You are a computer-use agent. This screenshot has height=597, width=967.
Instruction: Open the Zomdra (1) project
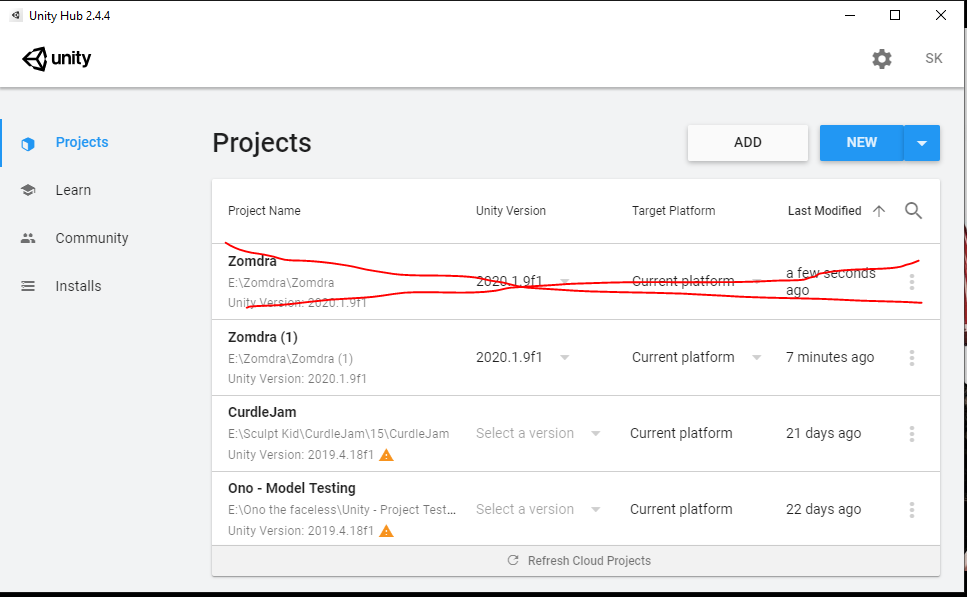pyautogui.click(x=263, y=337)
